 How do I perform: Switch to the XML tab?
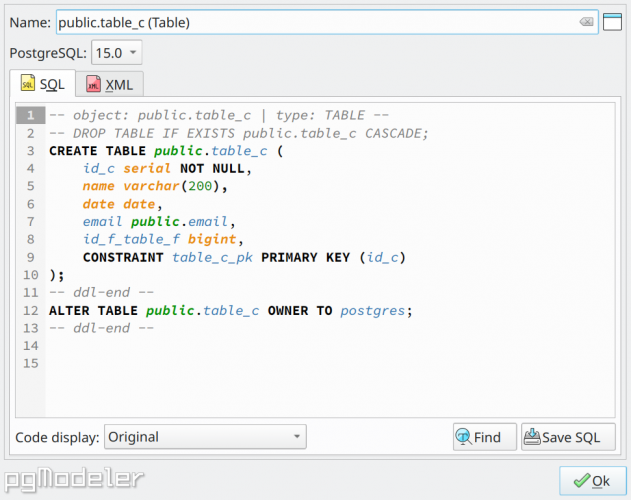pos(109,84)
